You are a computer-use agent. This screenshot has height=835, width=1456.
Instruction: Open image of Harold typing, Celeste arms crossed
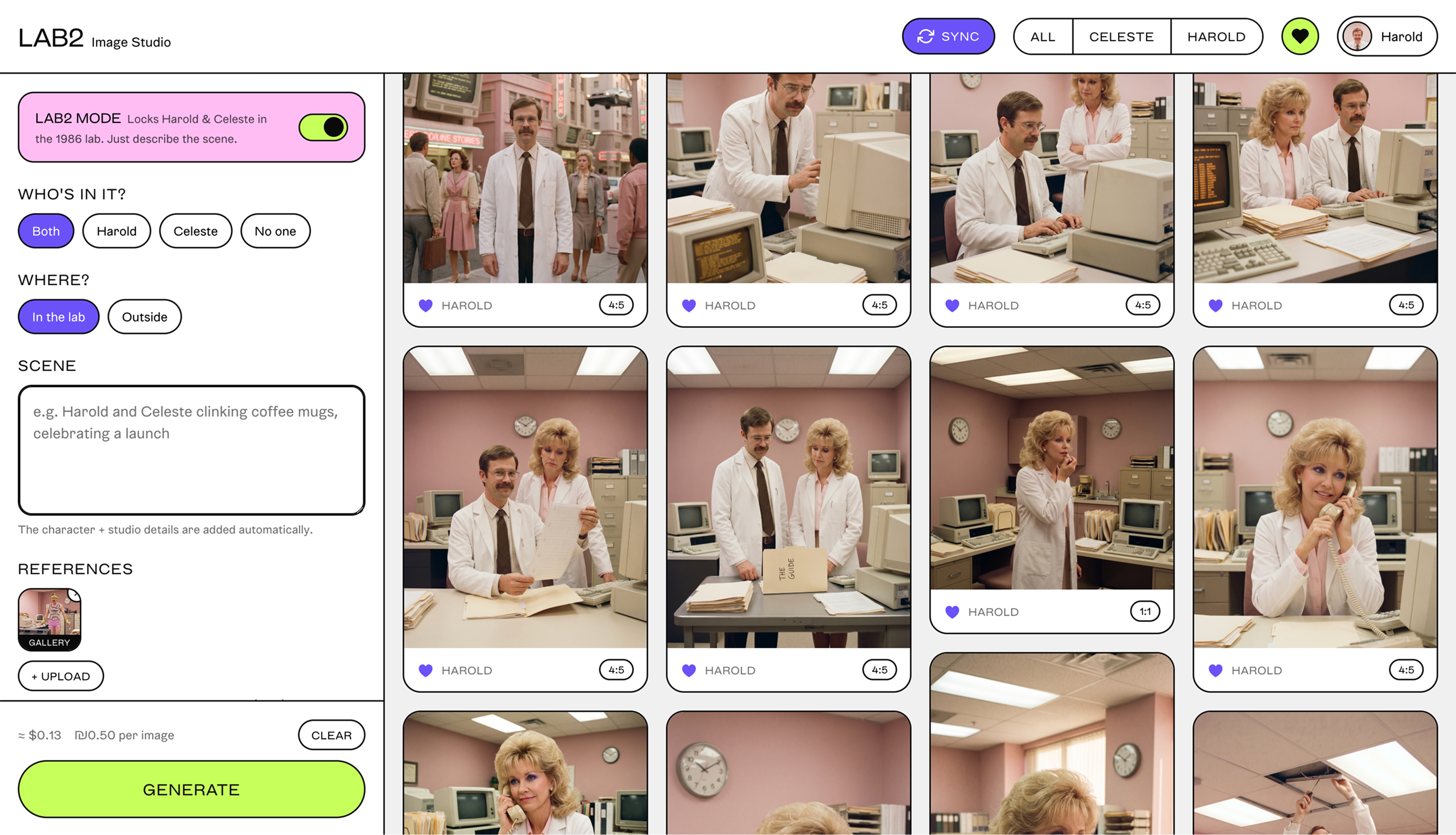click(1052, 178)
